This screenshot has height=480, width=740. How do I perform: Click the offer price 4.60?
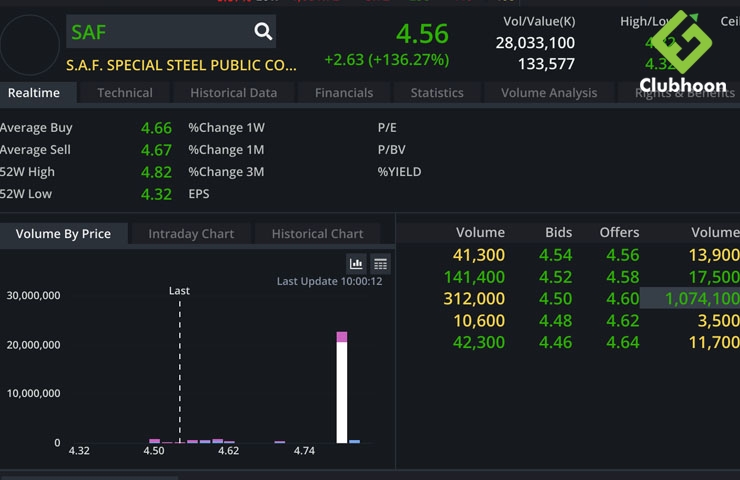pyautogui.click(x=622, y=299)
